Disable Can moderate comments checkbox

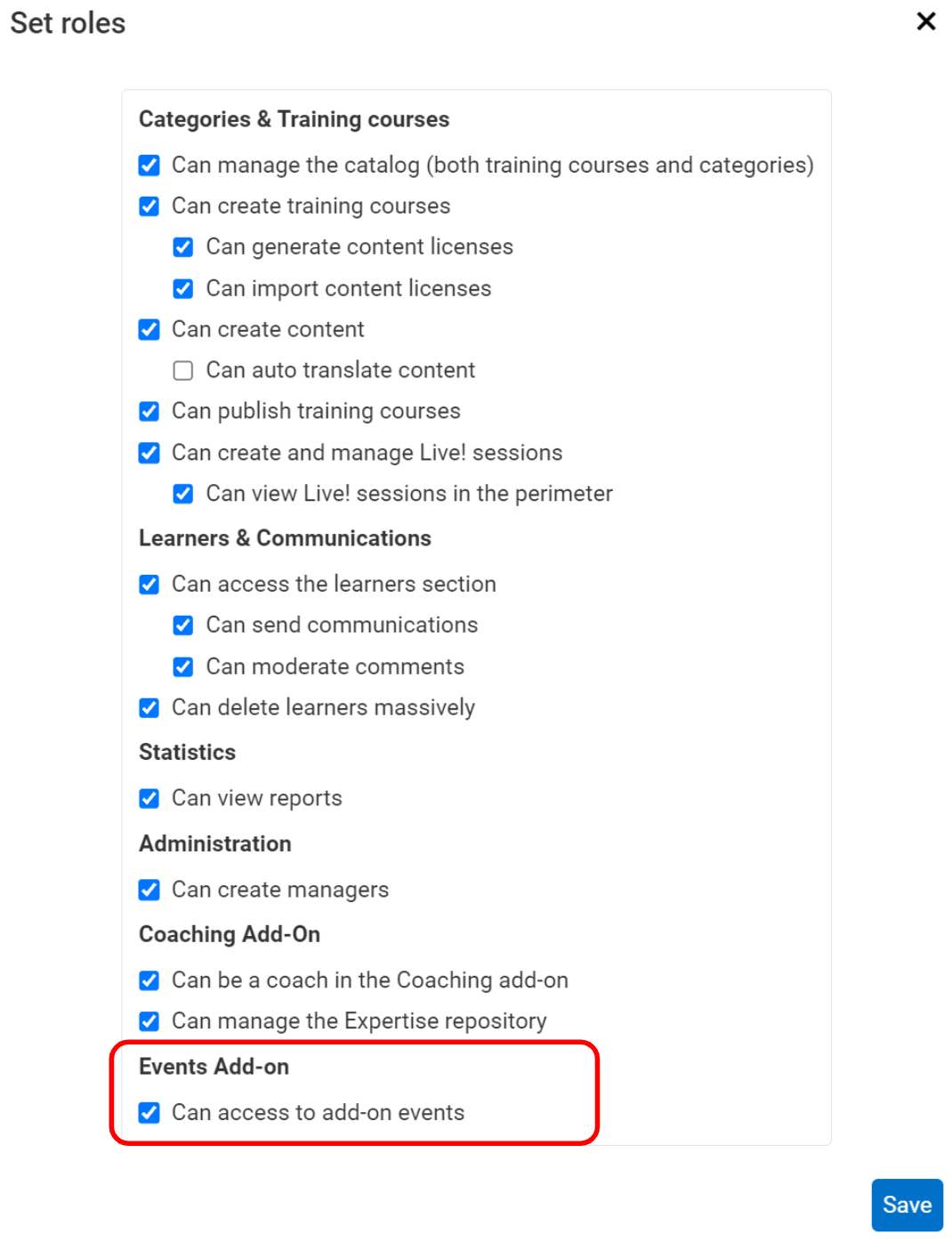[183, 666]
